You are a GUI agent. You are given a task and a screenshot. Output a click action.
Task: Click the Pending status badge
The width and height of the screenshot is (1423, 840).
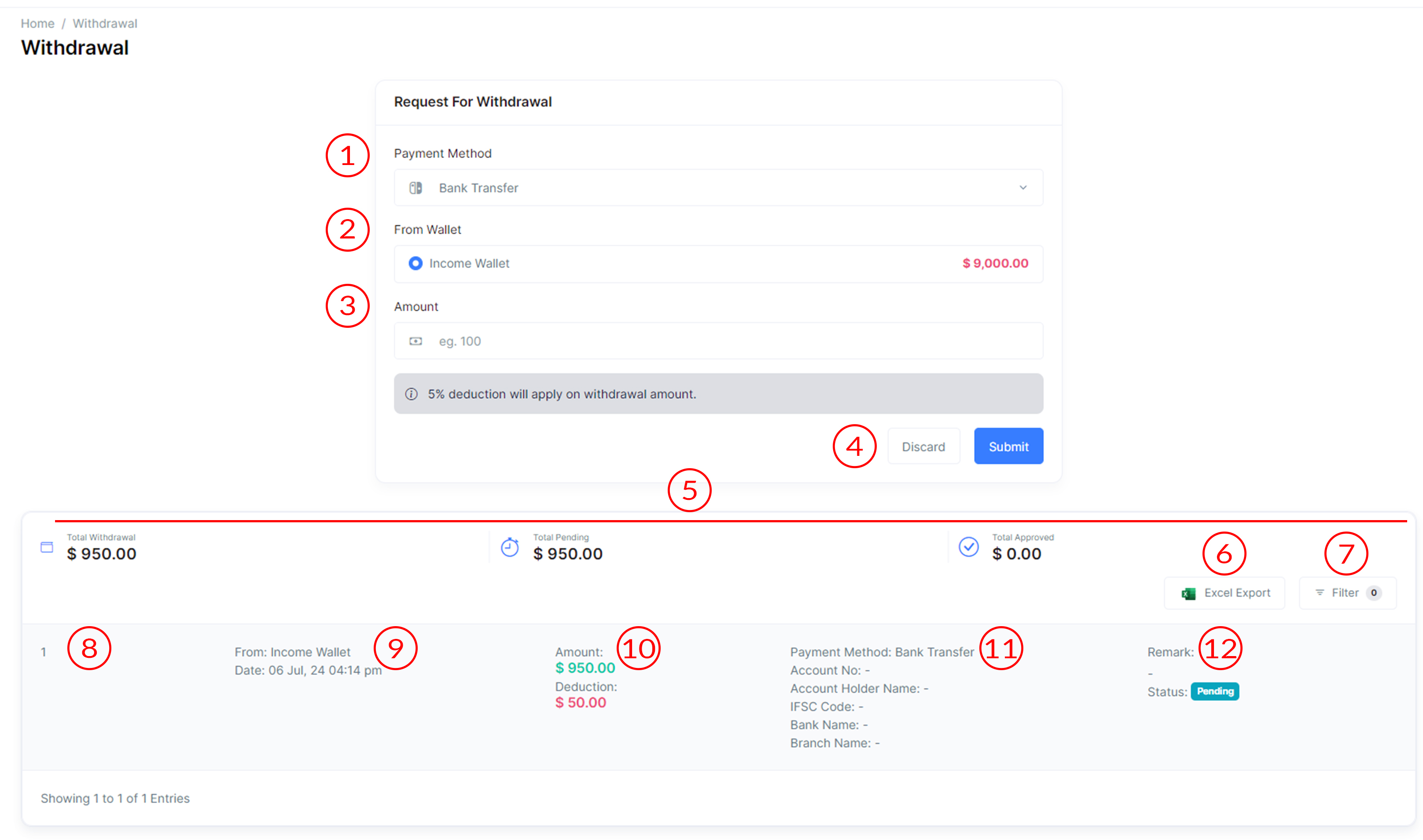[x=1215, y=692]
